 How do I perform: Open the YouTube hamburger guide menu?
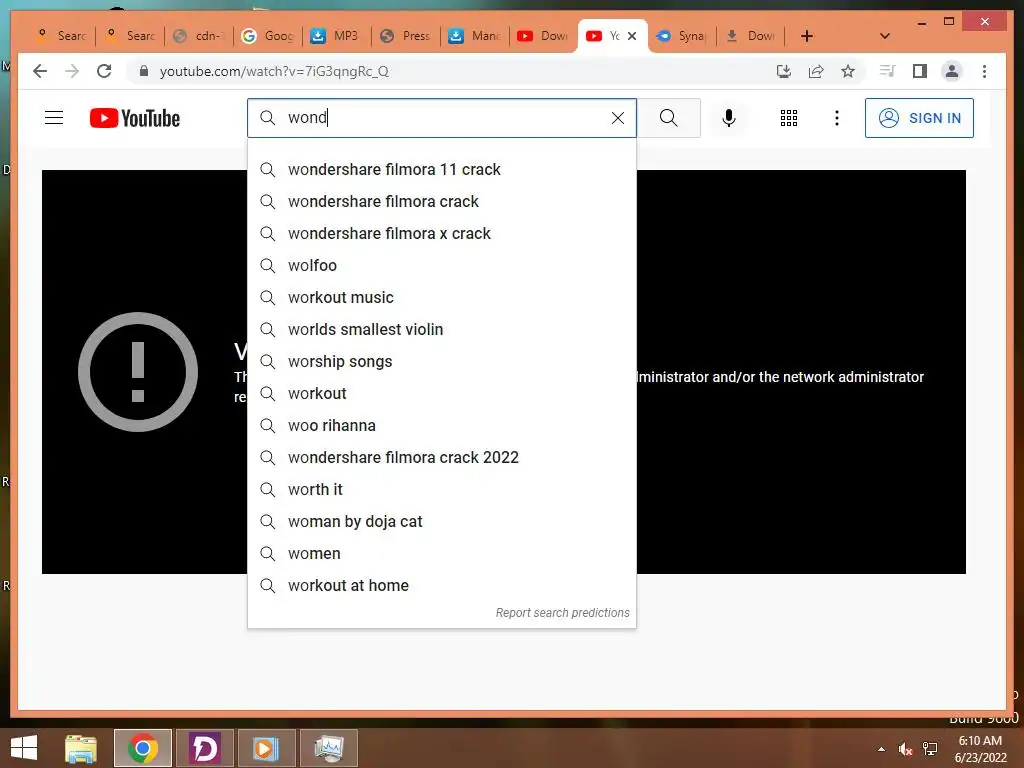pyautogui.click(x=54, y=118)
